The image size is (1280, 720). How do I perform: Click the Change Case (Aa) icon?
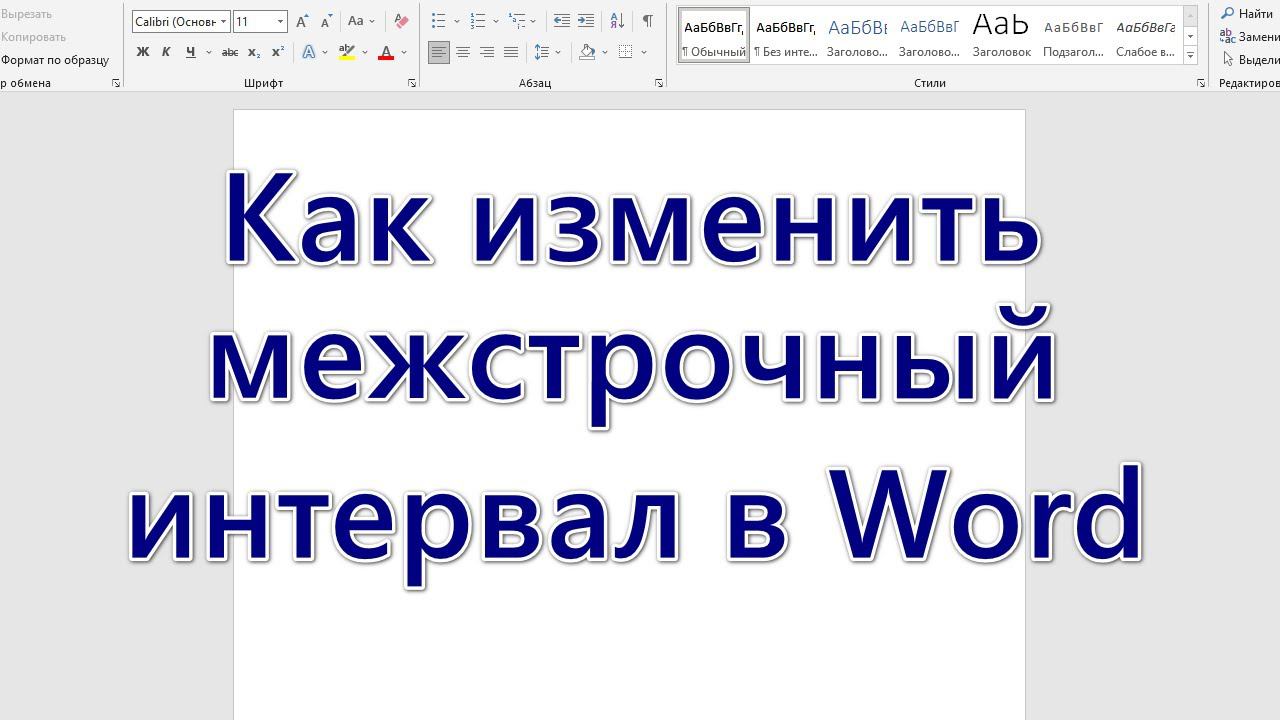(355, 21)
